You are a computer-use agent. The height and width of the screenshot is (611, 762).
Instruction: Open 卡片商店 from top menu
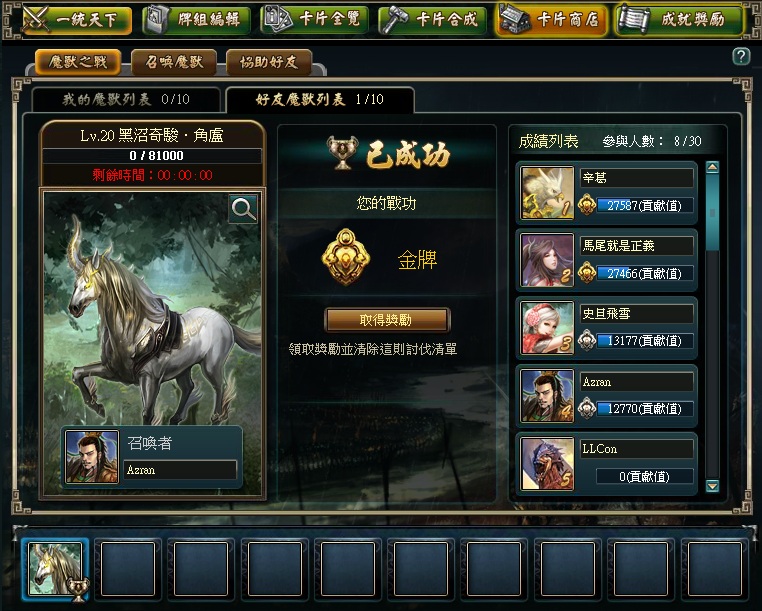click(552, 19)
